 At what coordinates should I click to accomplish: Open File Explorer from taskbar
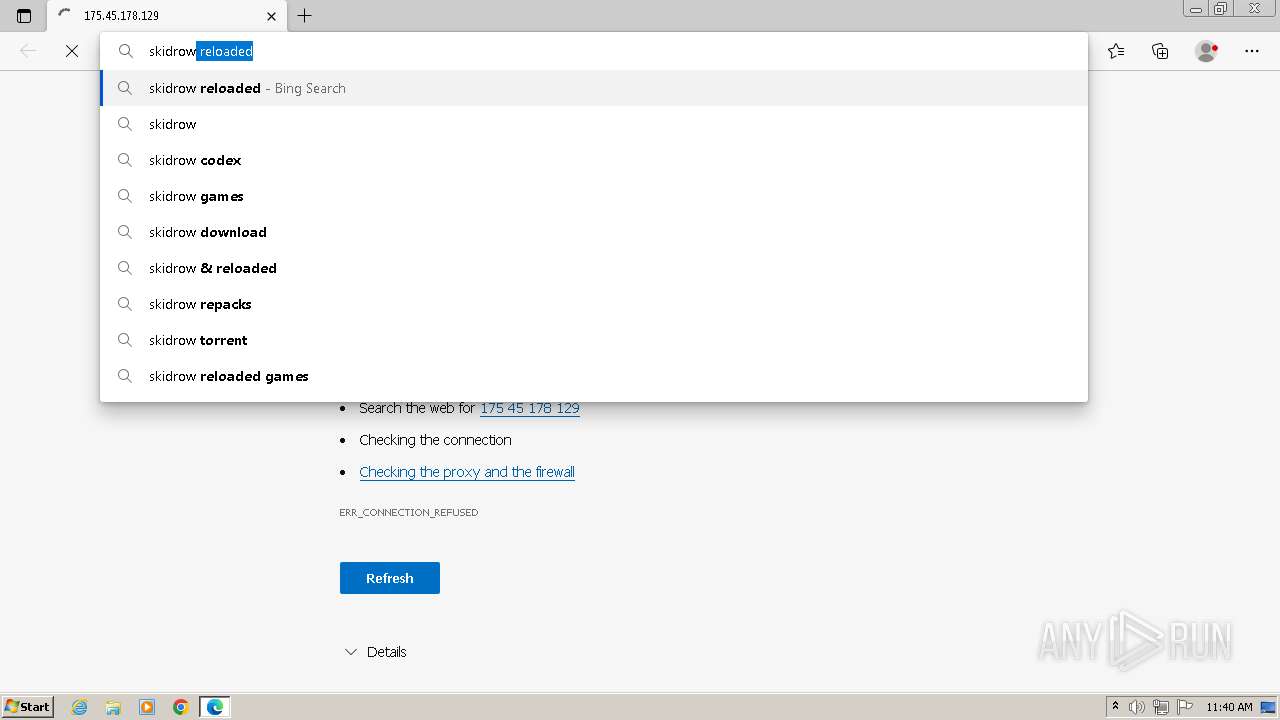(x=113, y=707)
